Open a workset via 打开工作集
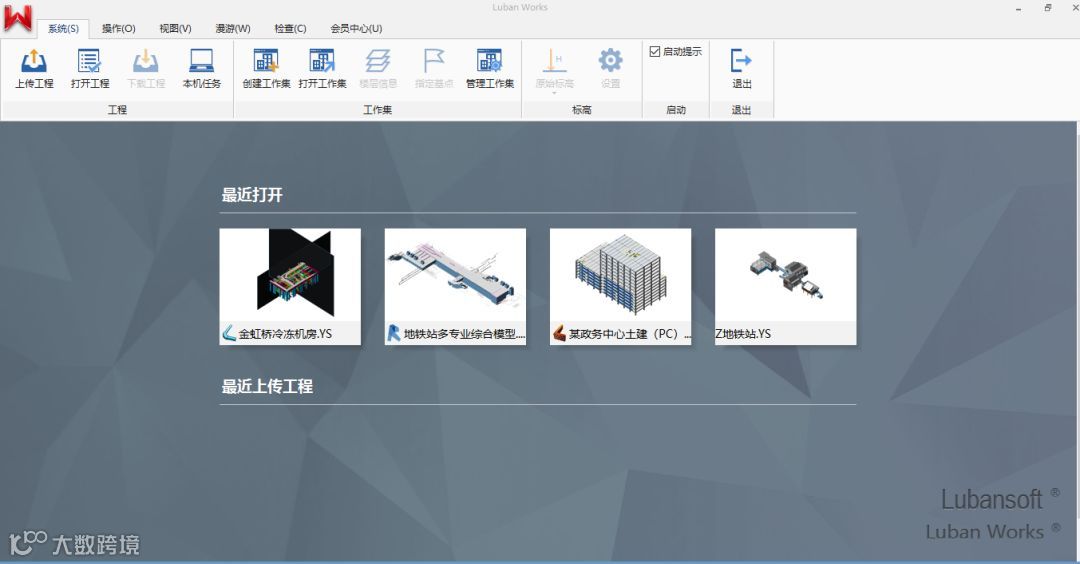 [x=322, y=69]
